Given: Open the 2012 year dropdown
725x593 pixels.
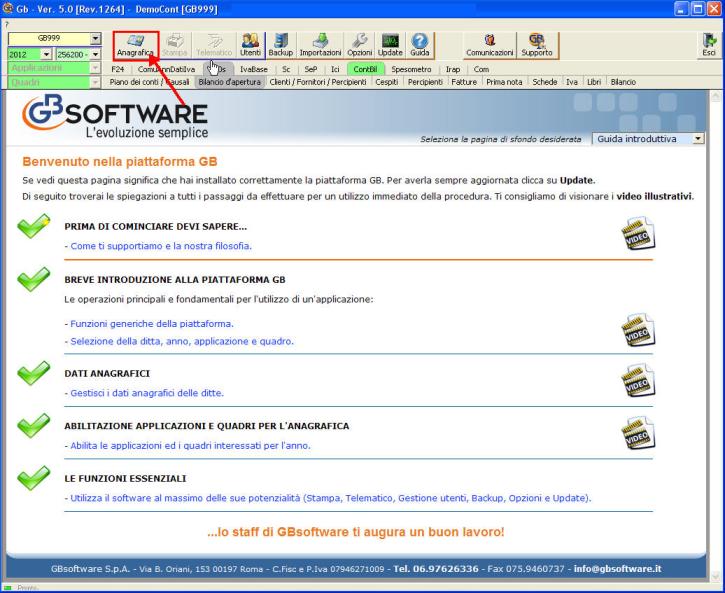Looking at the screenshot, I should (x=46, y=55).
